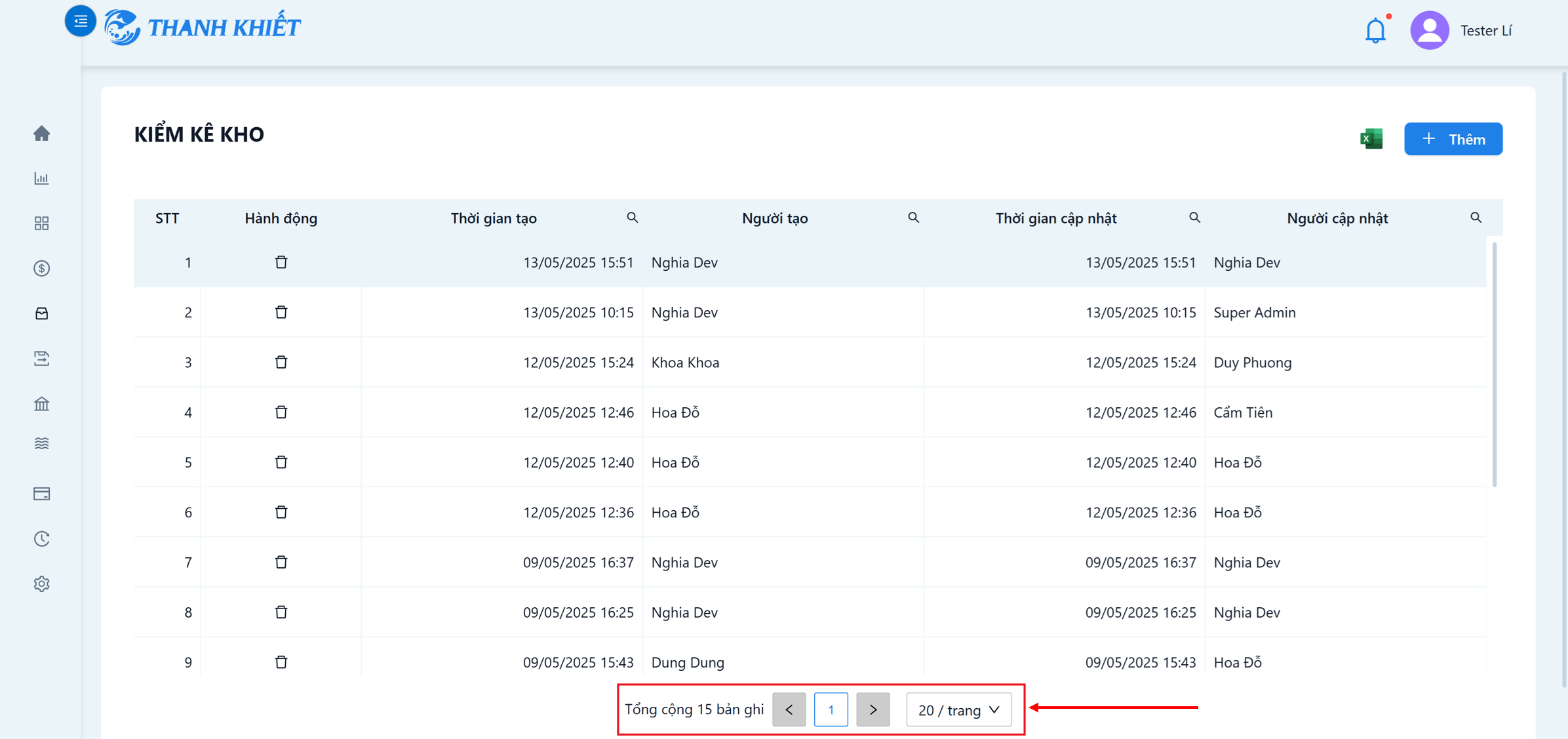1568x739 pixels.
Task: Open the waves sidebar icon
Action: (42, 443)
